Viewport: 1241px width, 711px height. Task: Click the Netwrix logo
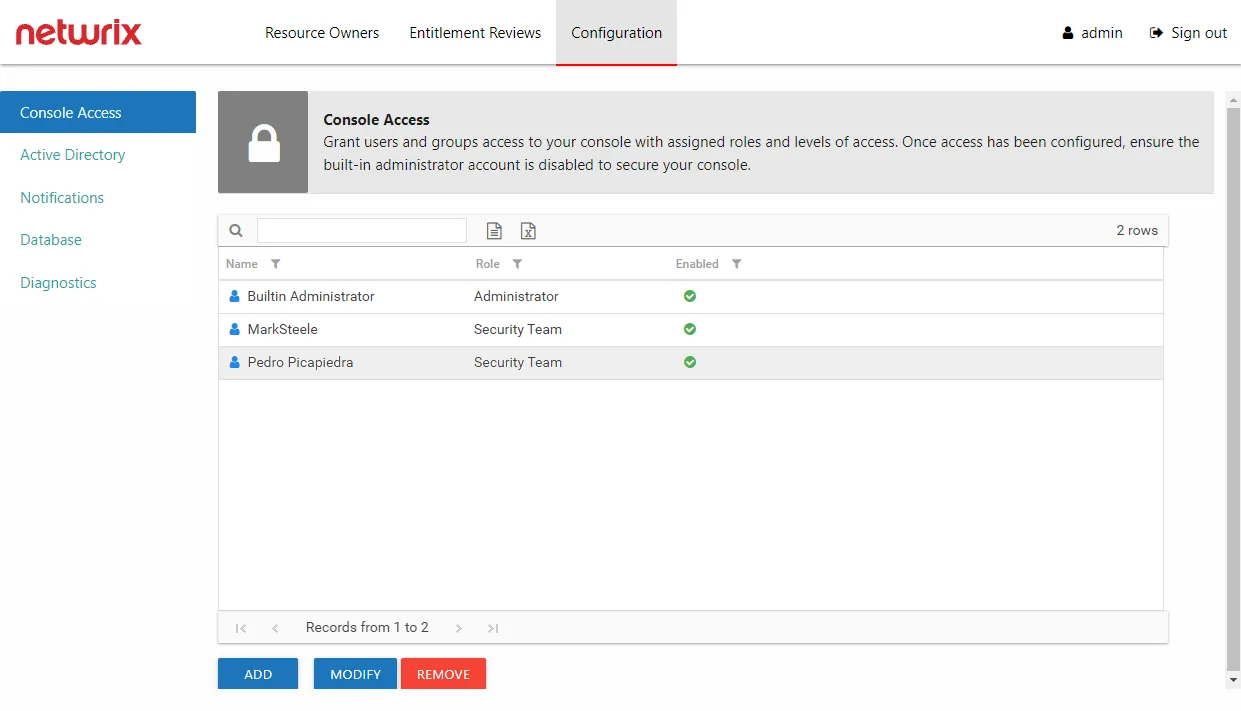[78, 33]
